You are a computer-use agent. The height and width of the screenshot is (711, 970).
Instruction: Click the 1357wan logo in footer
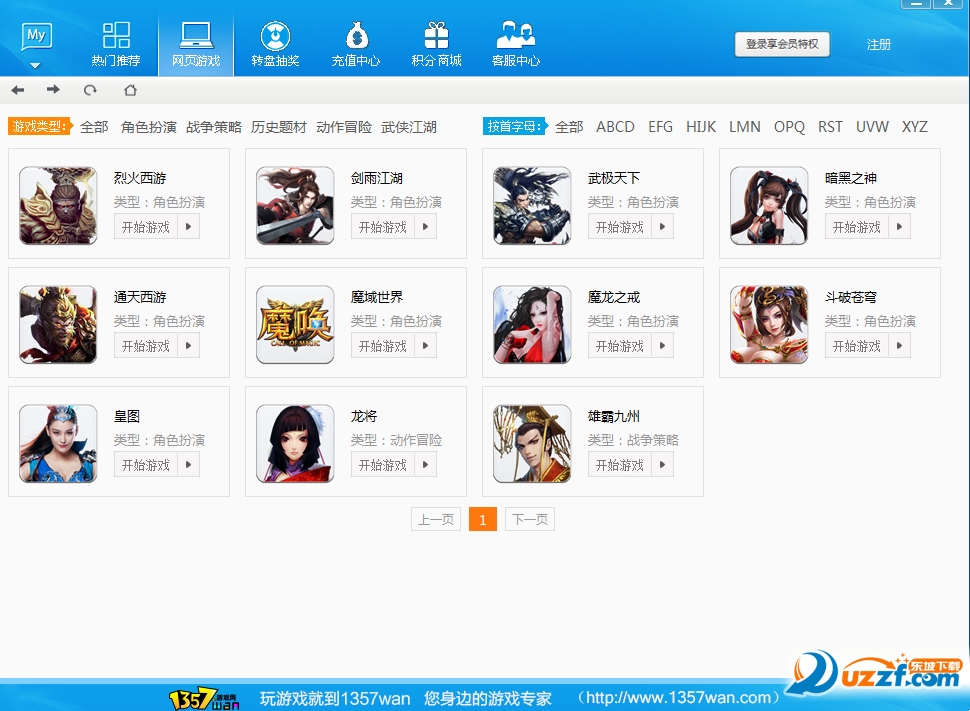(204, 699)
